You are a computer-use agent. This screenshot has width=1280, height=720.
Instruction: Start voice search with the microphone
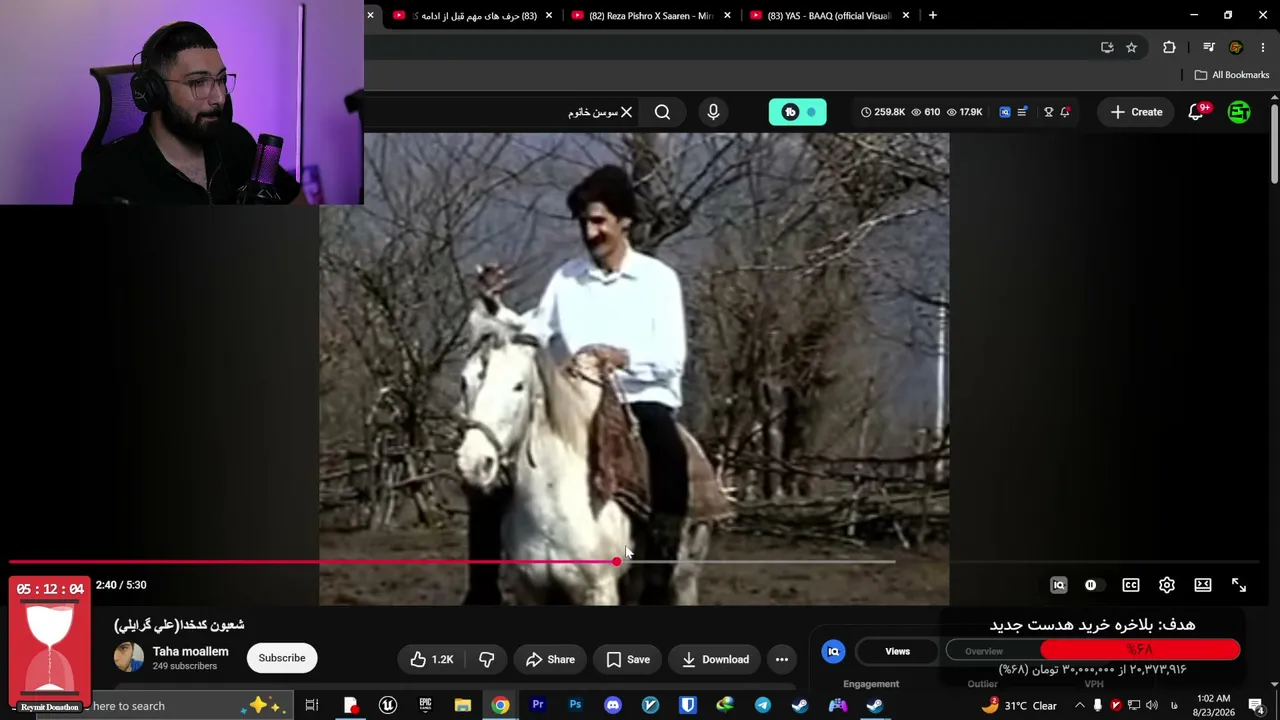point(713,112)
